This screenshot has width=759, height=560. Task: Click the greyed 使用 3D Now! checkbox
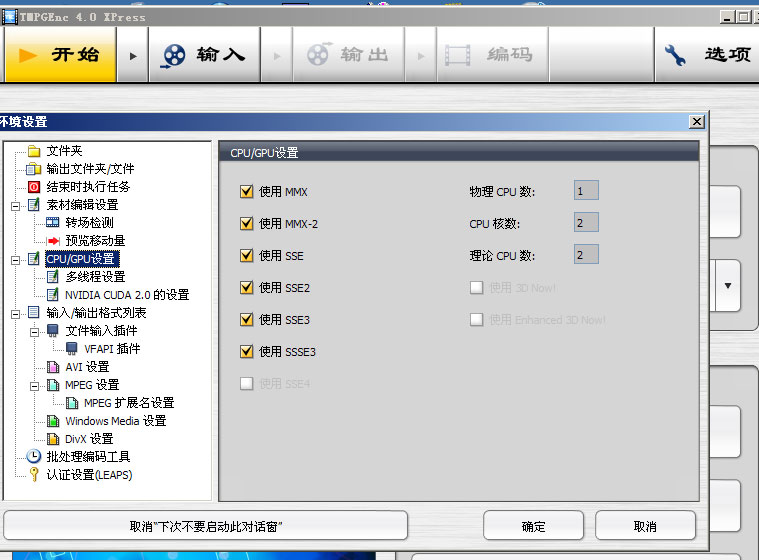tap(476, 288)
